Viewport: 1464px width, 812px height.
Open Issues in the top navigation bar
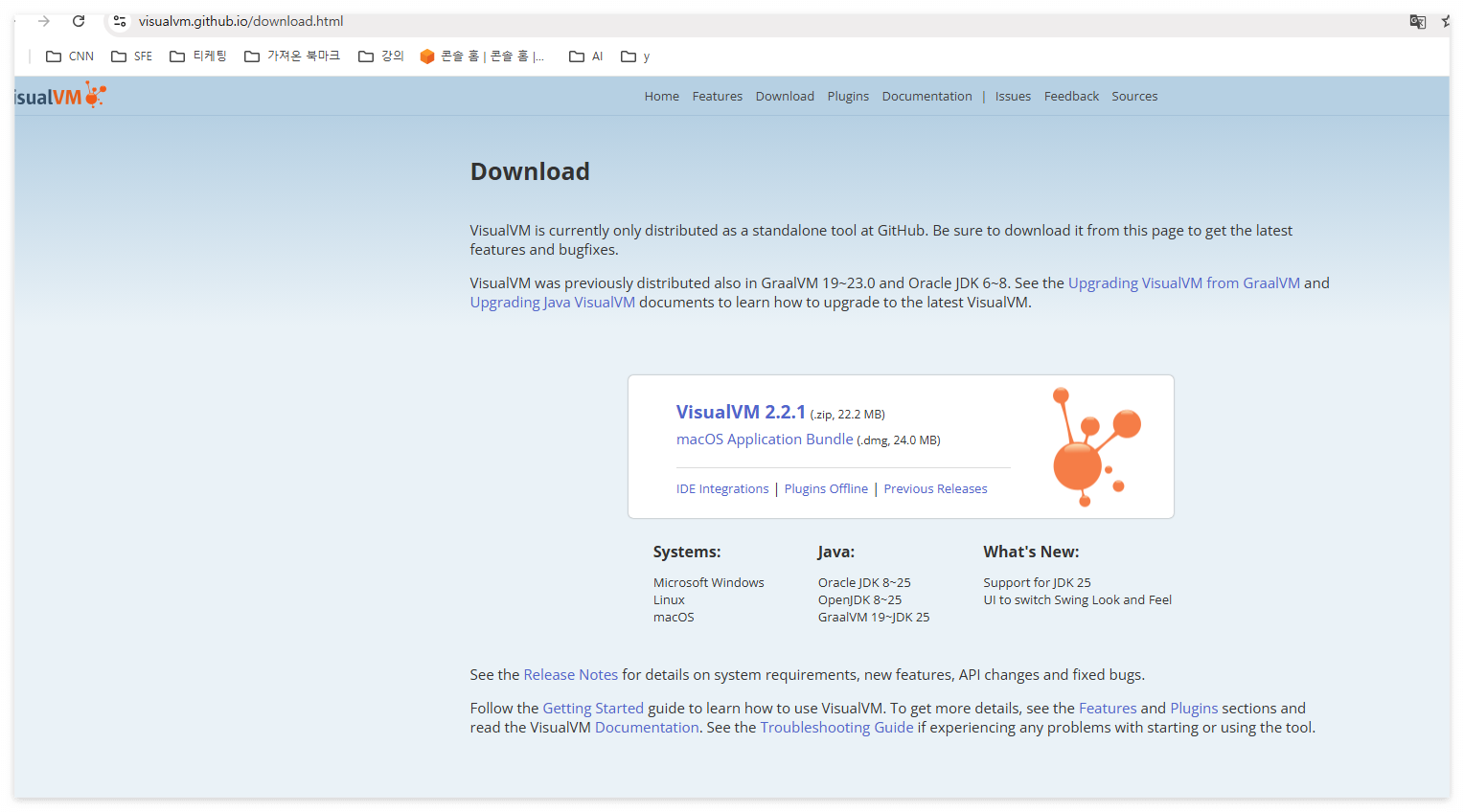click(x=1013, y=97)
